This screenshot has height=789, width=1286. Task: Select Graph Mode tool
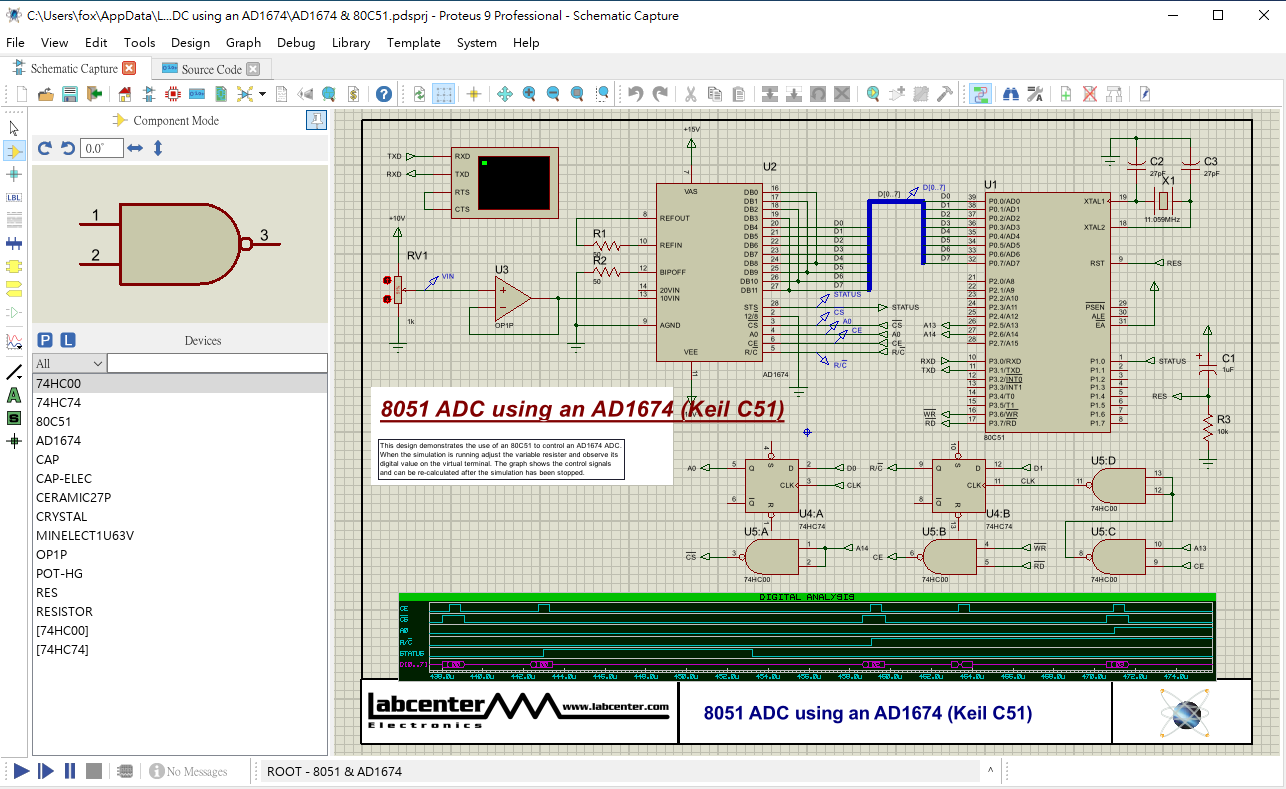click(14, 341)
